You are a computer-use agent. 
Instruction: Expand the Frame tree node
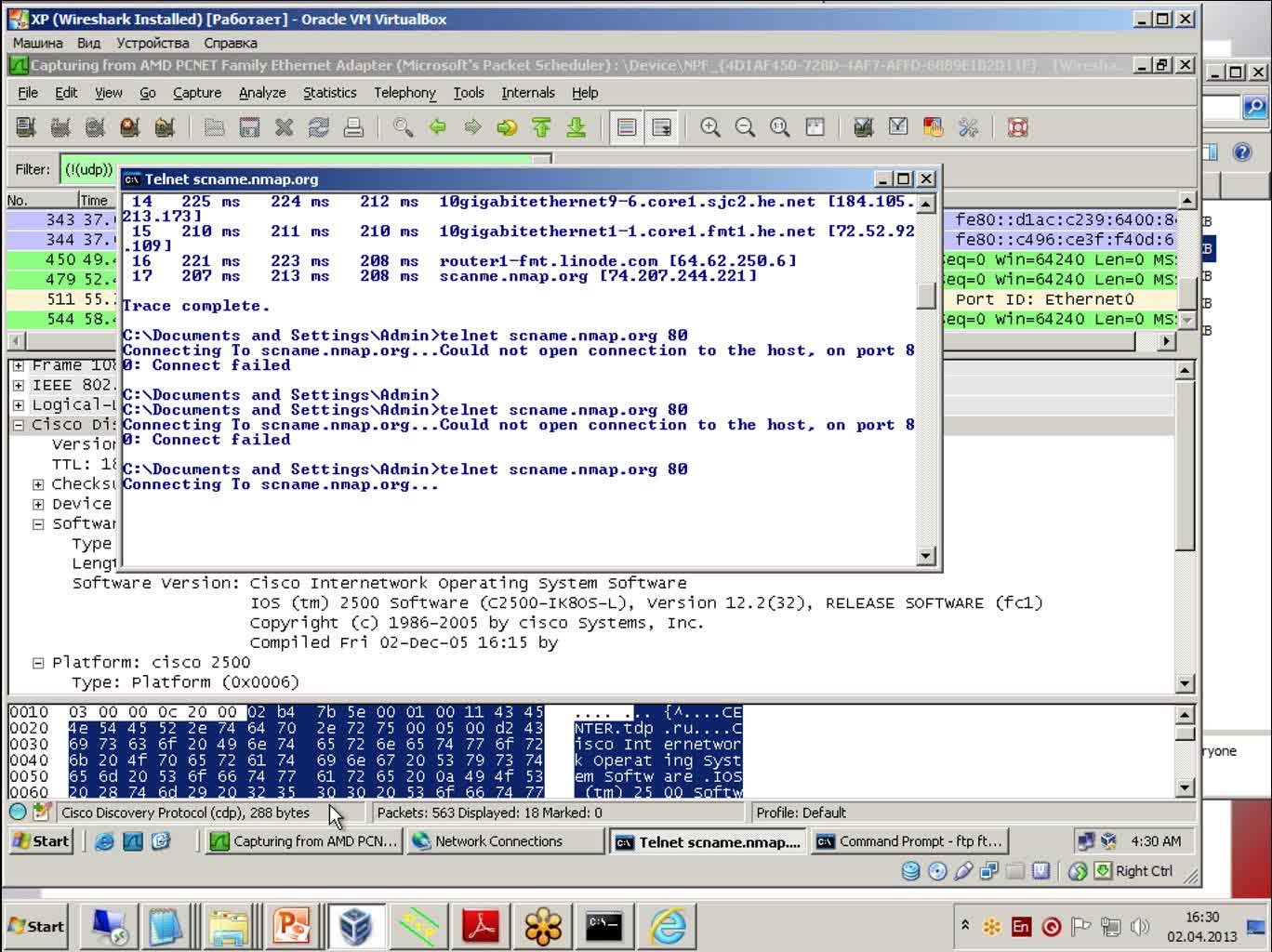tap(18, 365)
